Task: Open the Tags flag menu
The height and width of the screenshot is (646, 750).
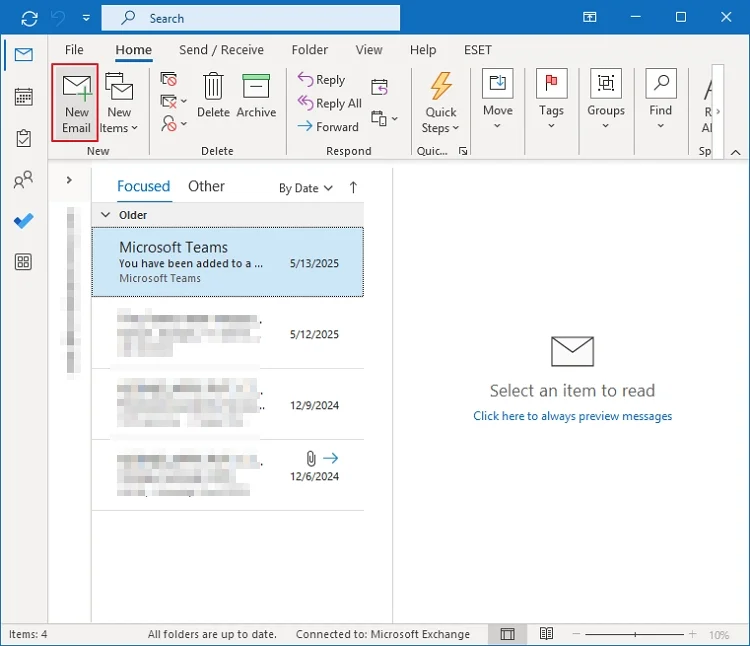Action: pos(551,99)
